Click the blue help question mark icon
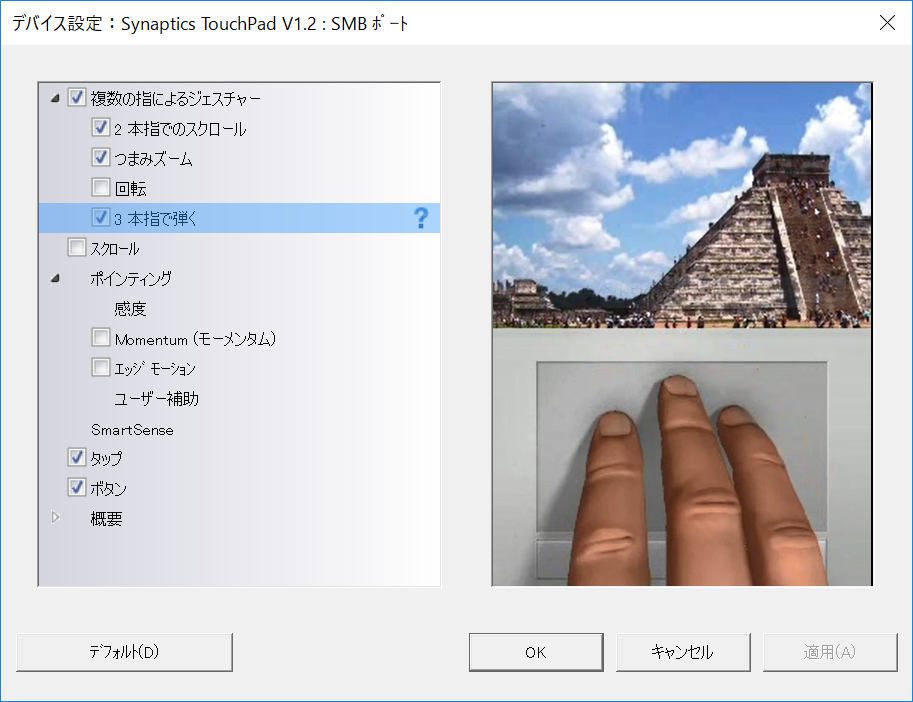 421,217
